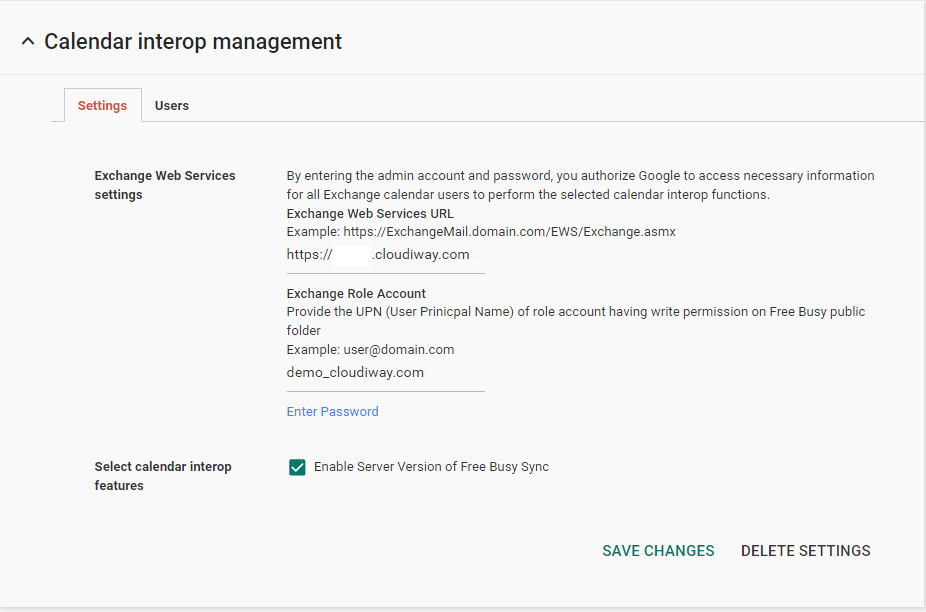926x612 pixels.
Task: Open the Enter Password link
Action: pyautogui.click(x=332, y=412)
